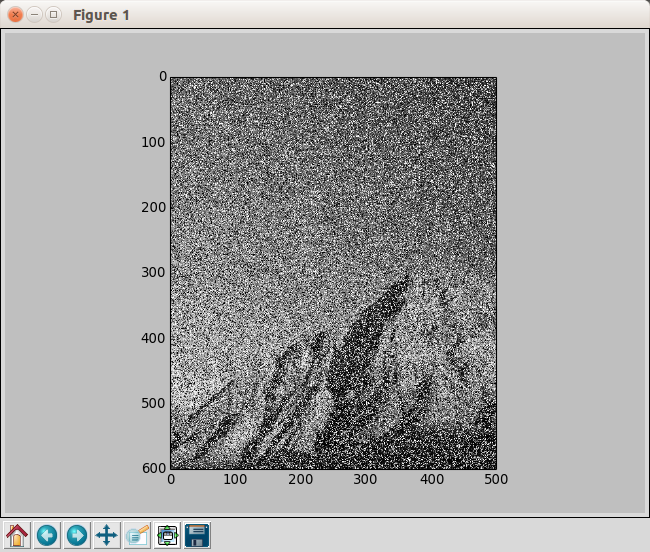Click the x-axis tick label 500
This screenshot has width=650, height=552.
[496, 480]
